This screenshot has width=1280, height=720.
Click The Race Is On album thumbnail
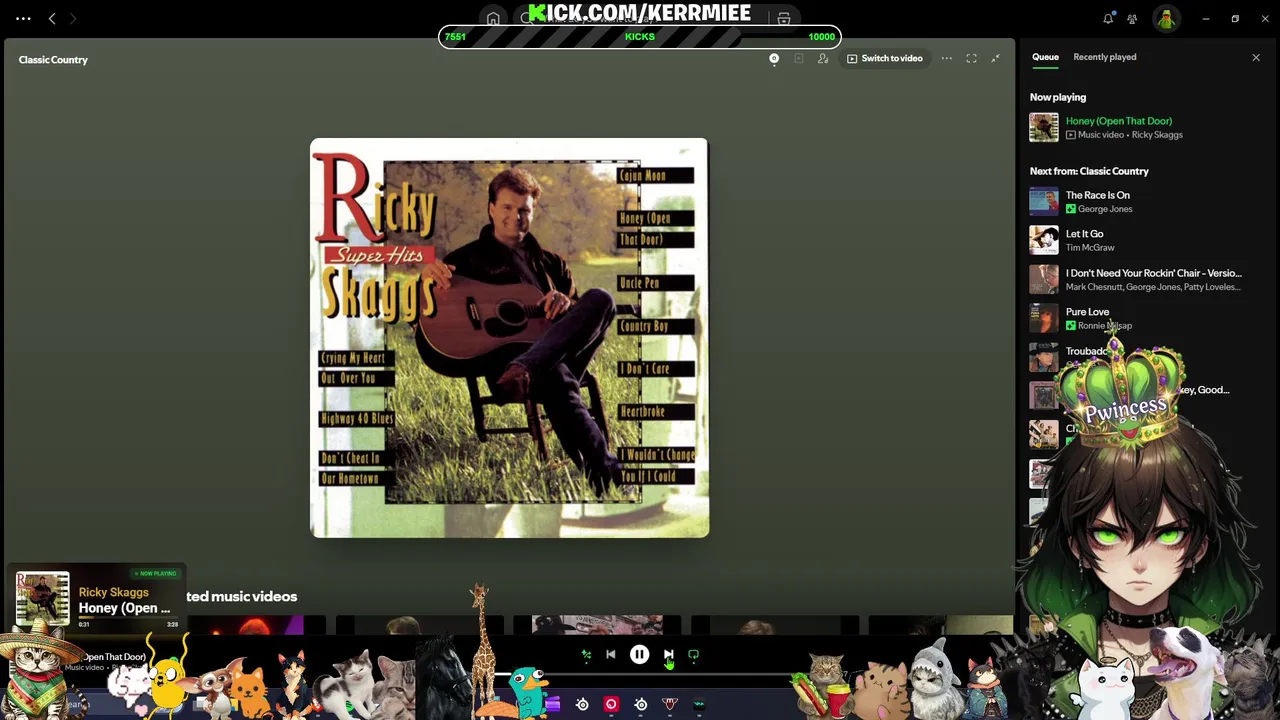[x=1044, y=202]
